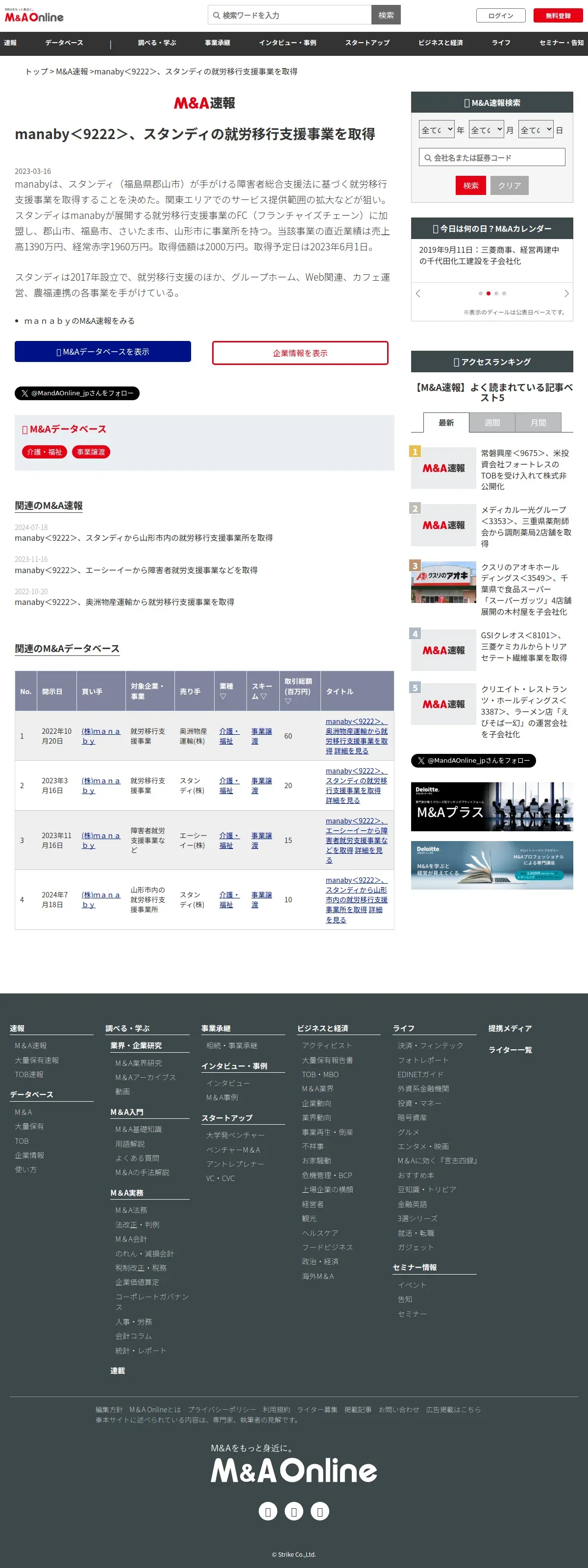Image resolution: width=588 pixels, height=1568 pixels.
Task: Click the M&A Online logo in the header
Action: tap(34, 16)
